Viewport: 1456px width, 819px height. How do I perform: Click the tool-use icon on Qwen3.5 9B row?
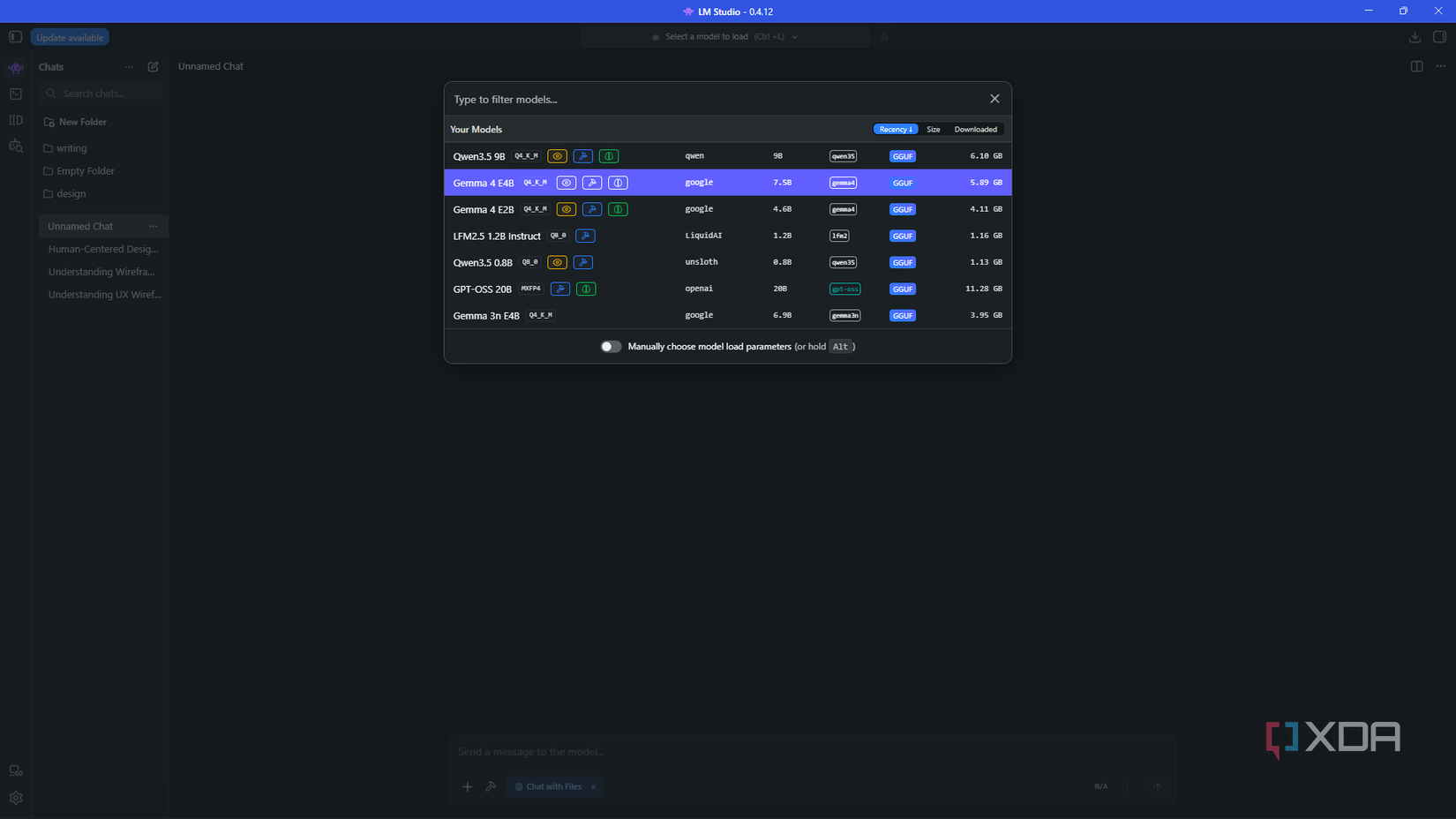(x=582, y=156)
